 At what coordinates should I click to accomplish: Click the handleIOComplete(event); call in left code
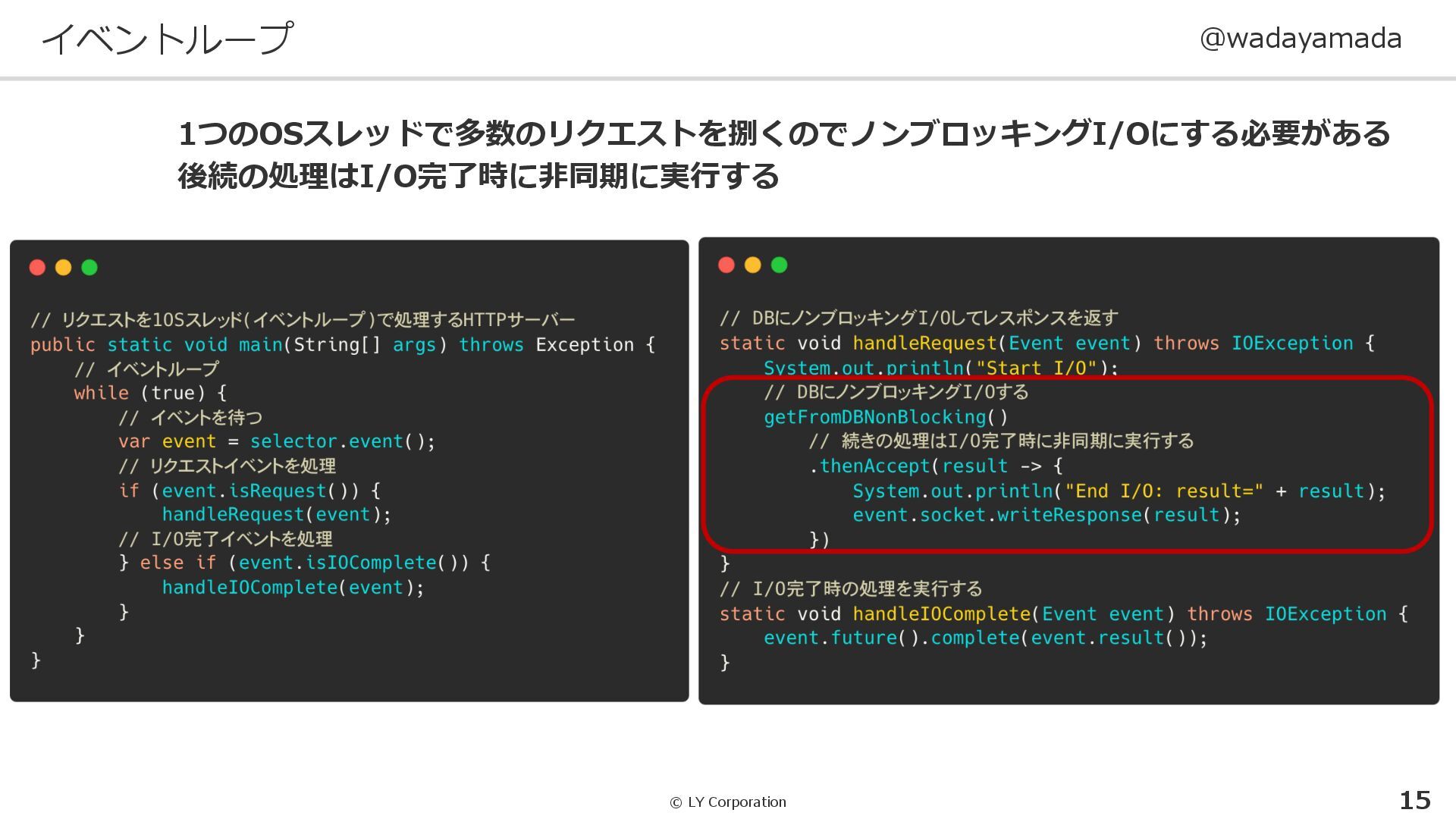pos(293,587)
